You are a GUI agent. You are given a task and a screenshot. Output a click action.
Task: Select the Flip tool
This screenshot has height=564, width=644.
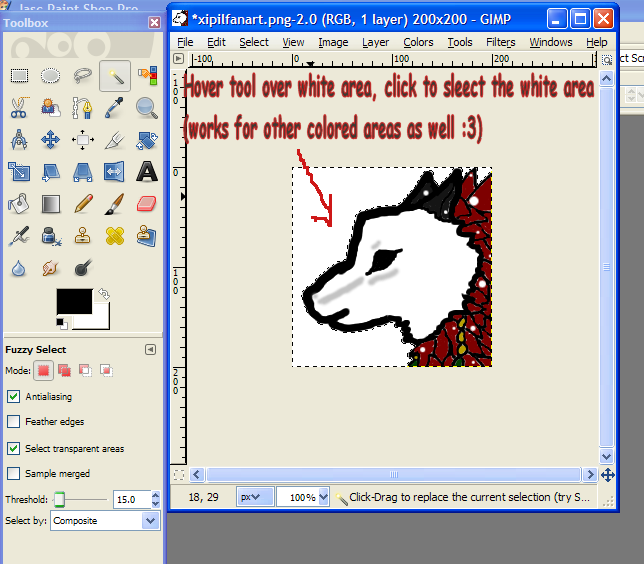point(115,172)
